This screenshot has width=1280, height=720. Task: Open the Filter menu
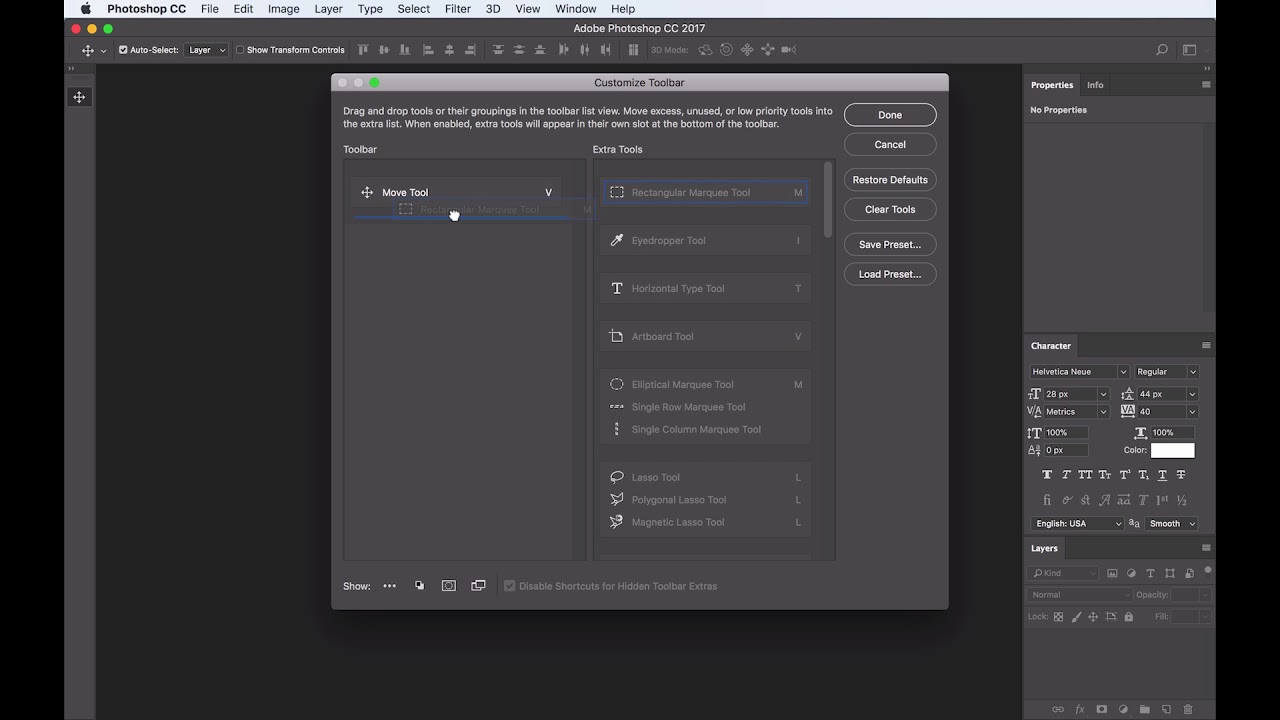tap(457, 9)
